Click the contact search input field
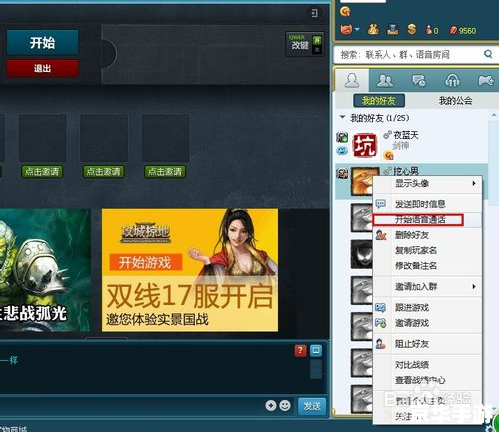The width and height of the screenshot is (499, 432). (408, 54)
